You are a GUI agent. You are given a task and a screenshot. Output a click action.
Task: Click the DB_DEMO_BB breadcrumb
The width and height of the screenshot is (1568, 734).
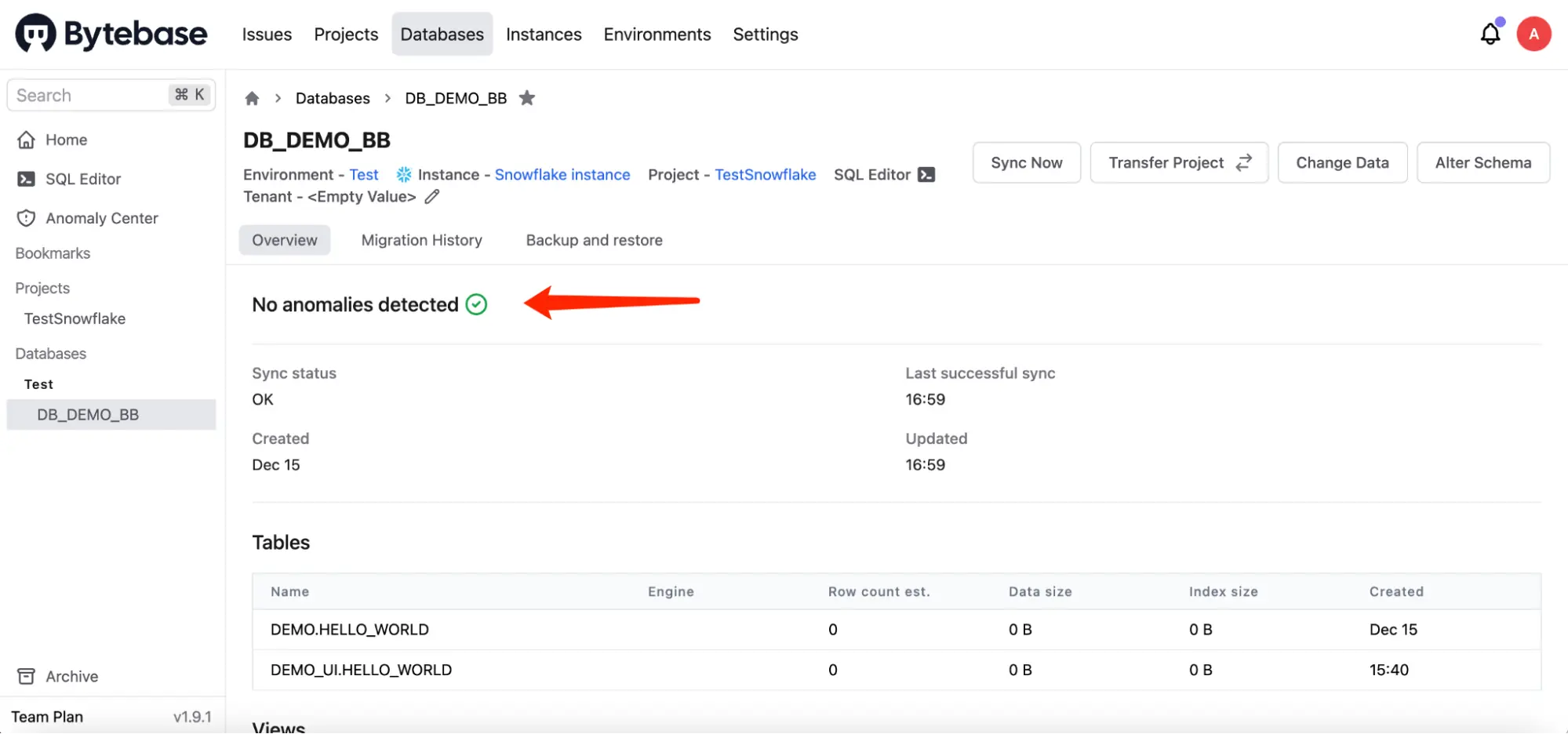(x=456, y=98)
